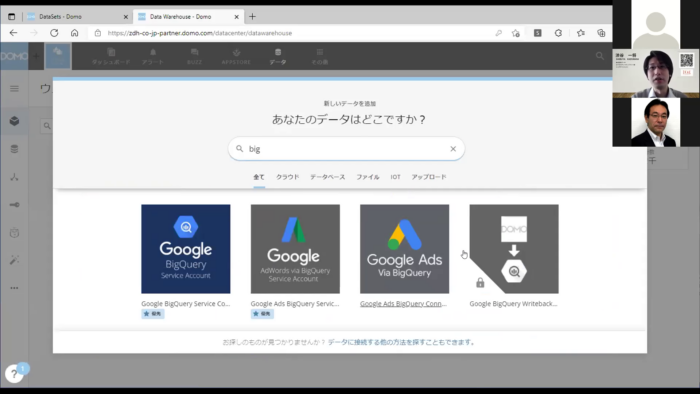Click the star badge under Google Ads BigQuery Service
The image size is (700, 394).
pos(262,314)
